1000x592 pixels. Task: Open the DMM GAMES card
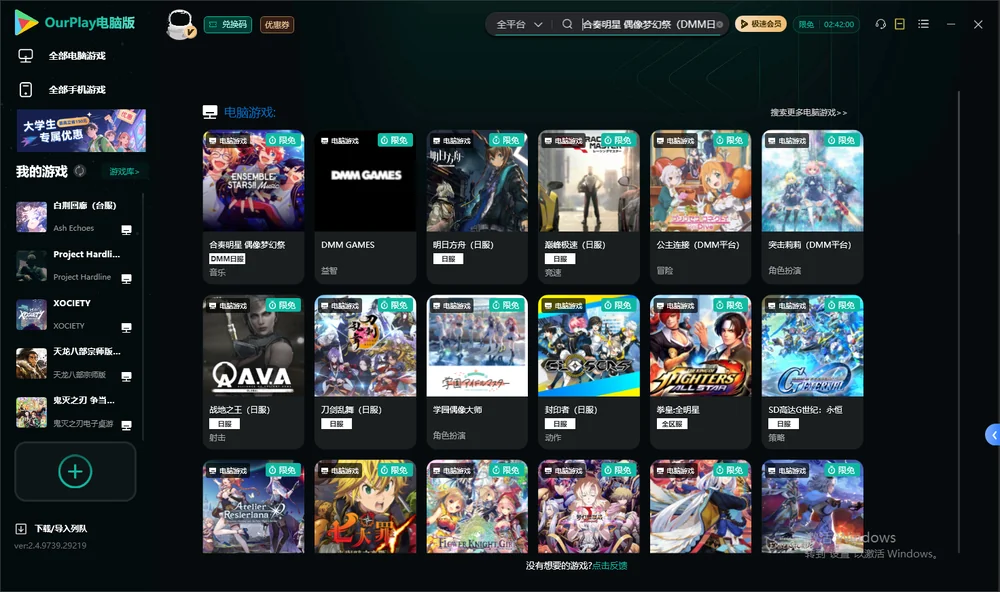(365, 207)
